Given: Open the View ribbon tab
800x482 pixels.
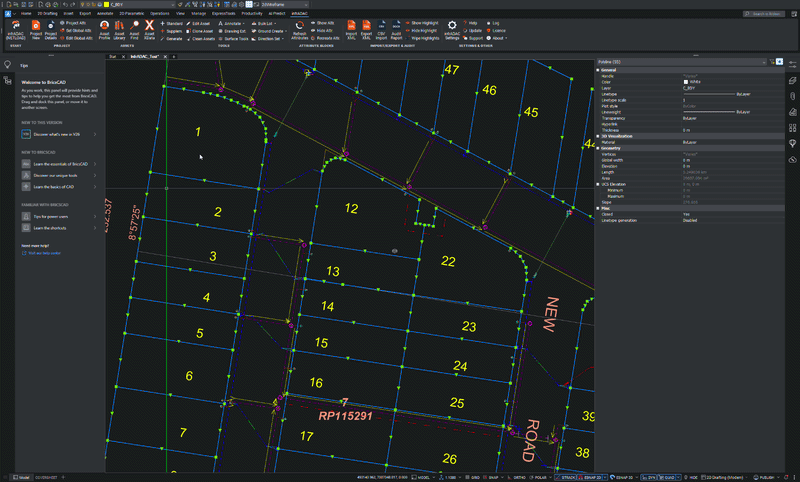Looking at the screenshot, I should (x=180, y=14).
